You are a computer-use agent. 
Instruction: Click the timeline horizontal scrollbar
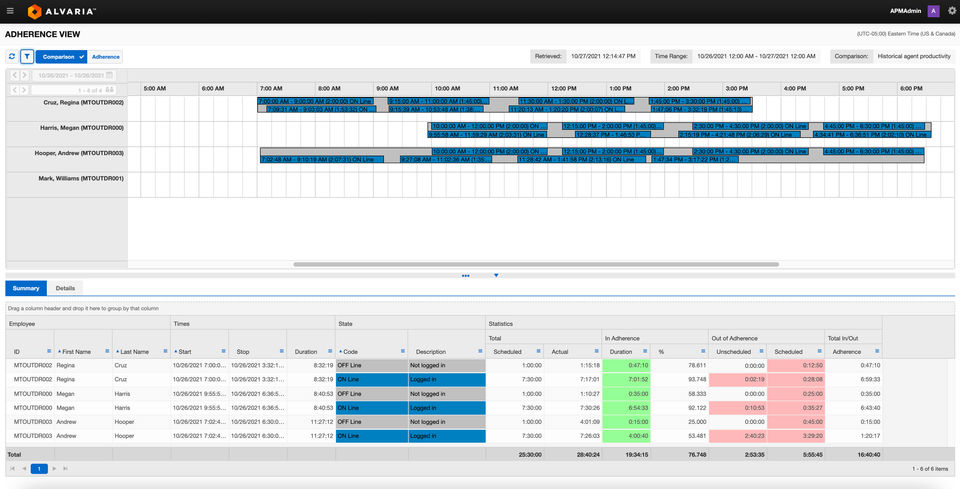pos(536,264)
